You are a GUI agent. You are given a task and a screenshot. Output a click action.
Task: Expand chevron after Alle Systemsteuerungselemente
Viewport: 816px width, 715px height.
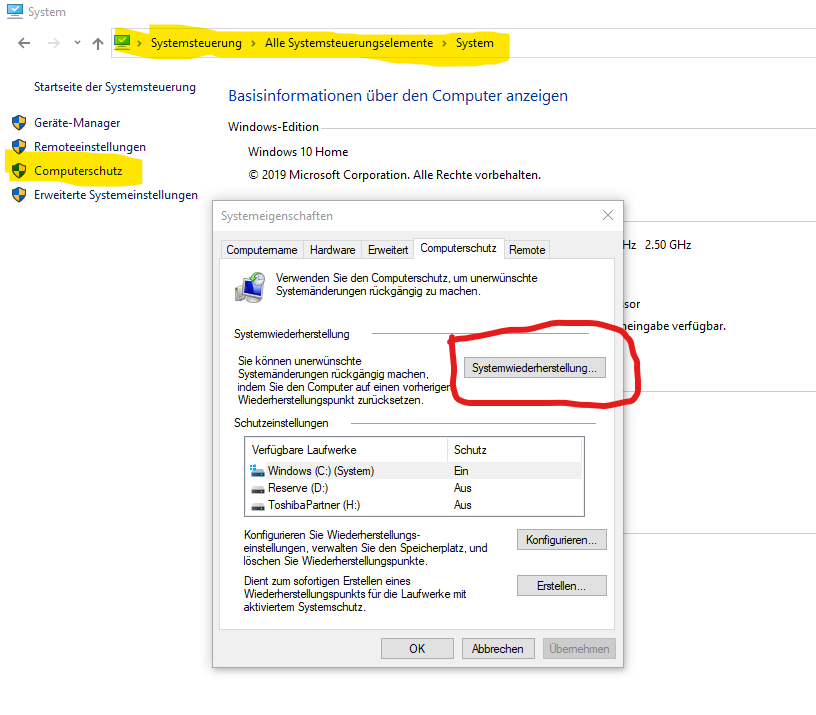[444, 43]
